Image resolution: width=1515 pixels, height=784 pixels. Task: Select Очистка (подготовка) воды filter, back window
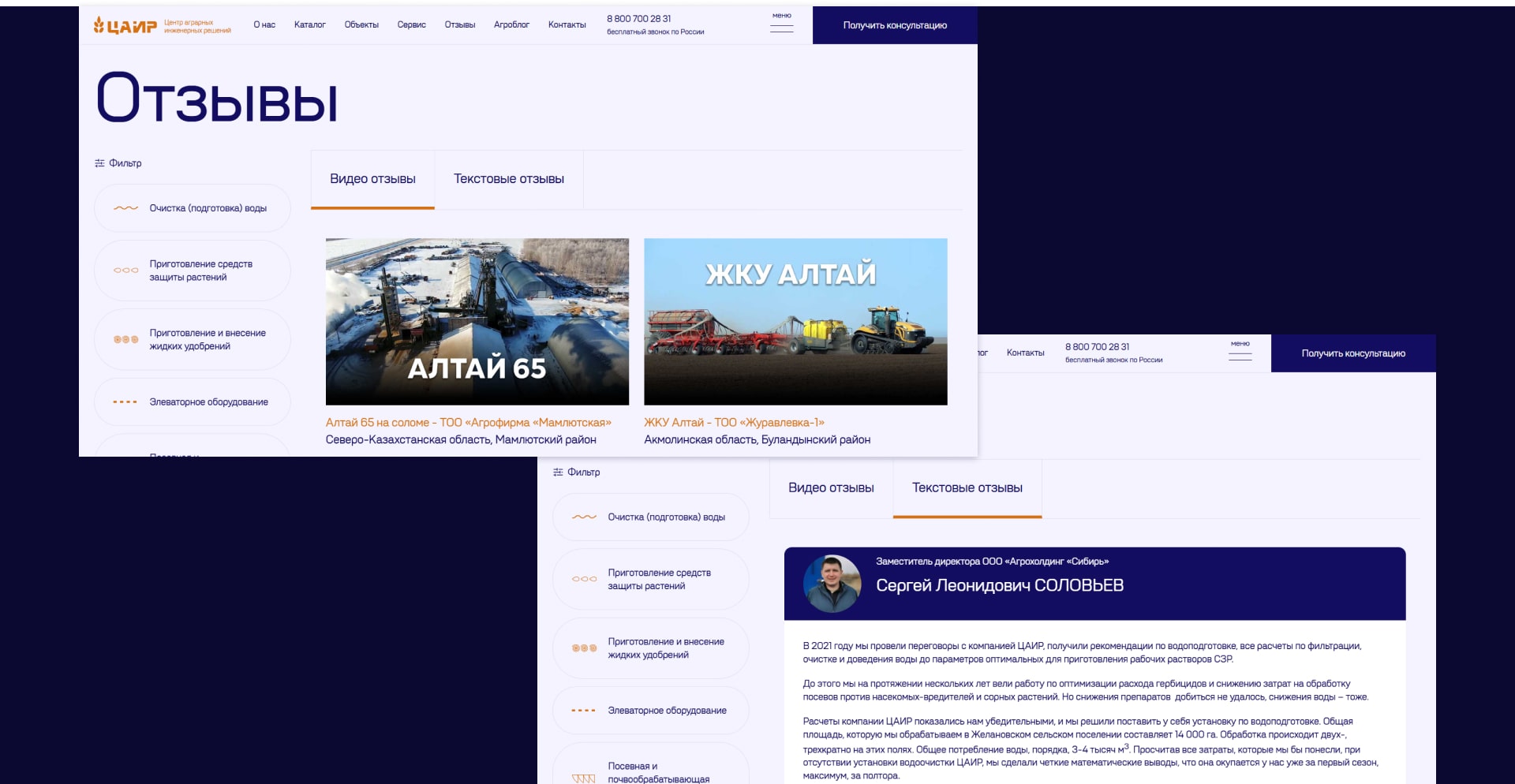(x=651, y=517)
